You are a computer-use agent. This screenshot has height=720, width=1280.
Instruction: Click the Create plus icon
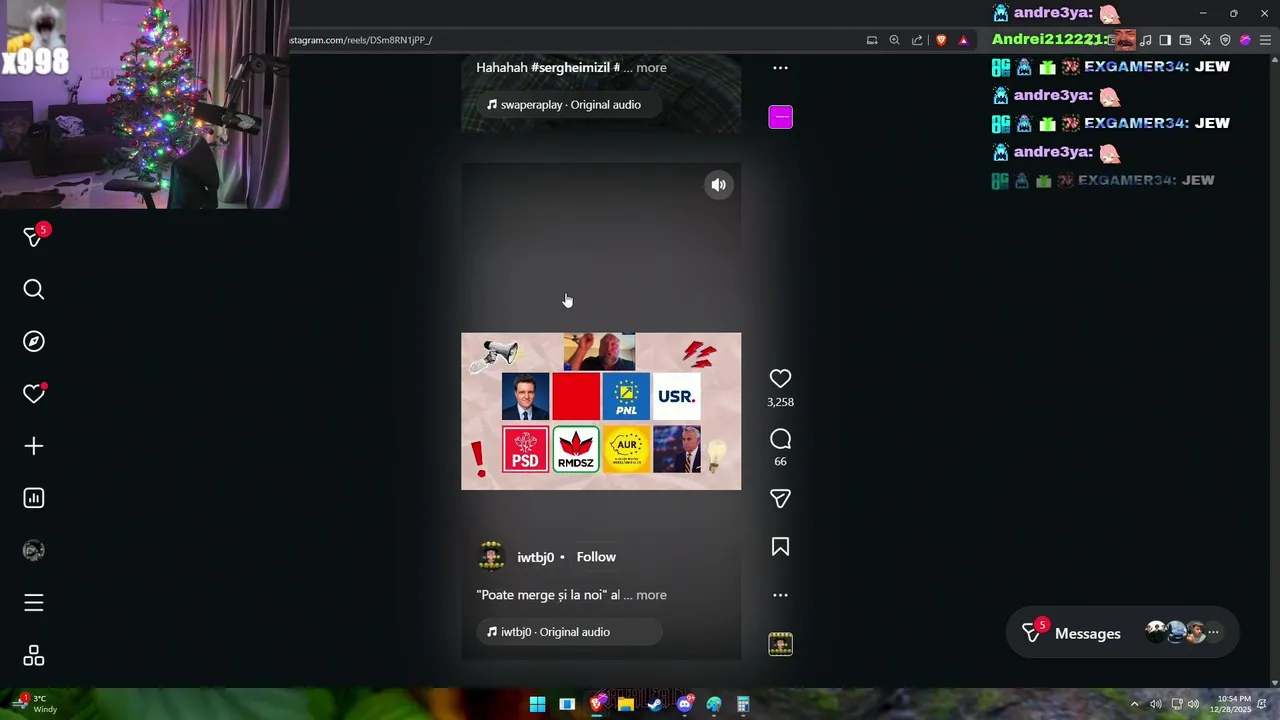click(x=34, y=446)
